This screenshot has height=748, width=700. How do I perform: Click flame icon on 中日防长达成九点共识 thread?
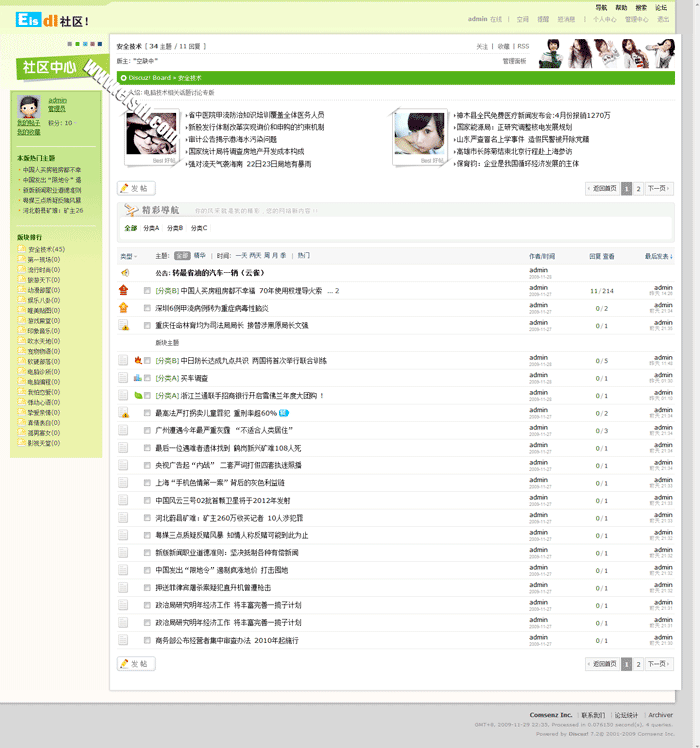[138, 360]
